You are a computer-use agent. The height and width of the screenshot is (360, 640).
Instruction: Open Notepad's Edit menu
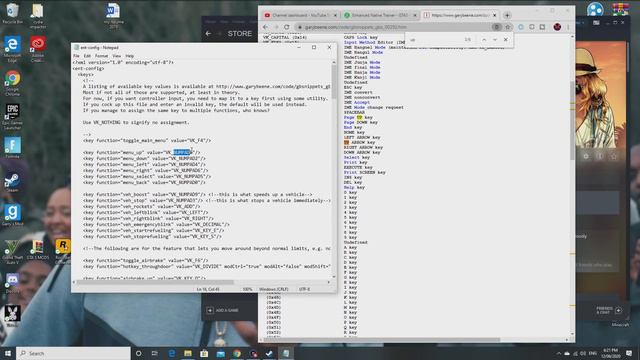click(x=87, y=56)
